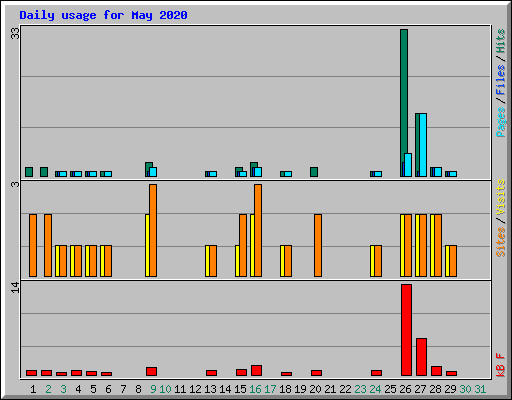Click the blue 'Files' legend label
The width and height of the screenshot is (512, 400).
point(500,80)
